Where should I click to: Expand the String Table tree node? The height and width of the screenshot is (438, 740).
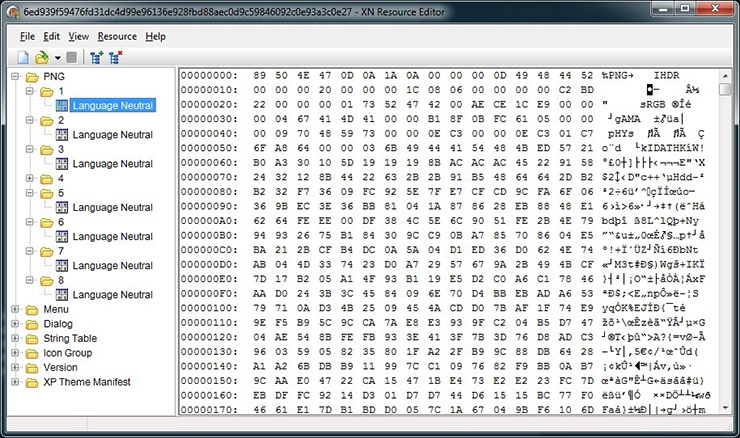(x=16, y=339)
